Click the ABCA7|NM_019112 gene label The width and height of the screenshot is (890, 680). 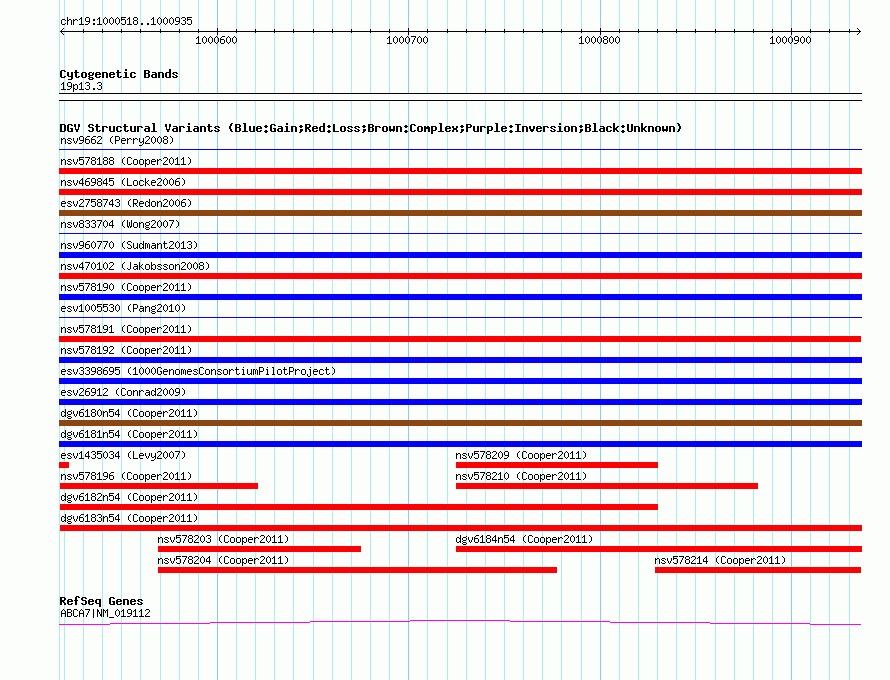click(105, 613)
